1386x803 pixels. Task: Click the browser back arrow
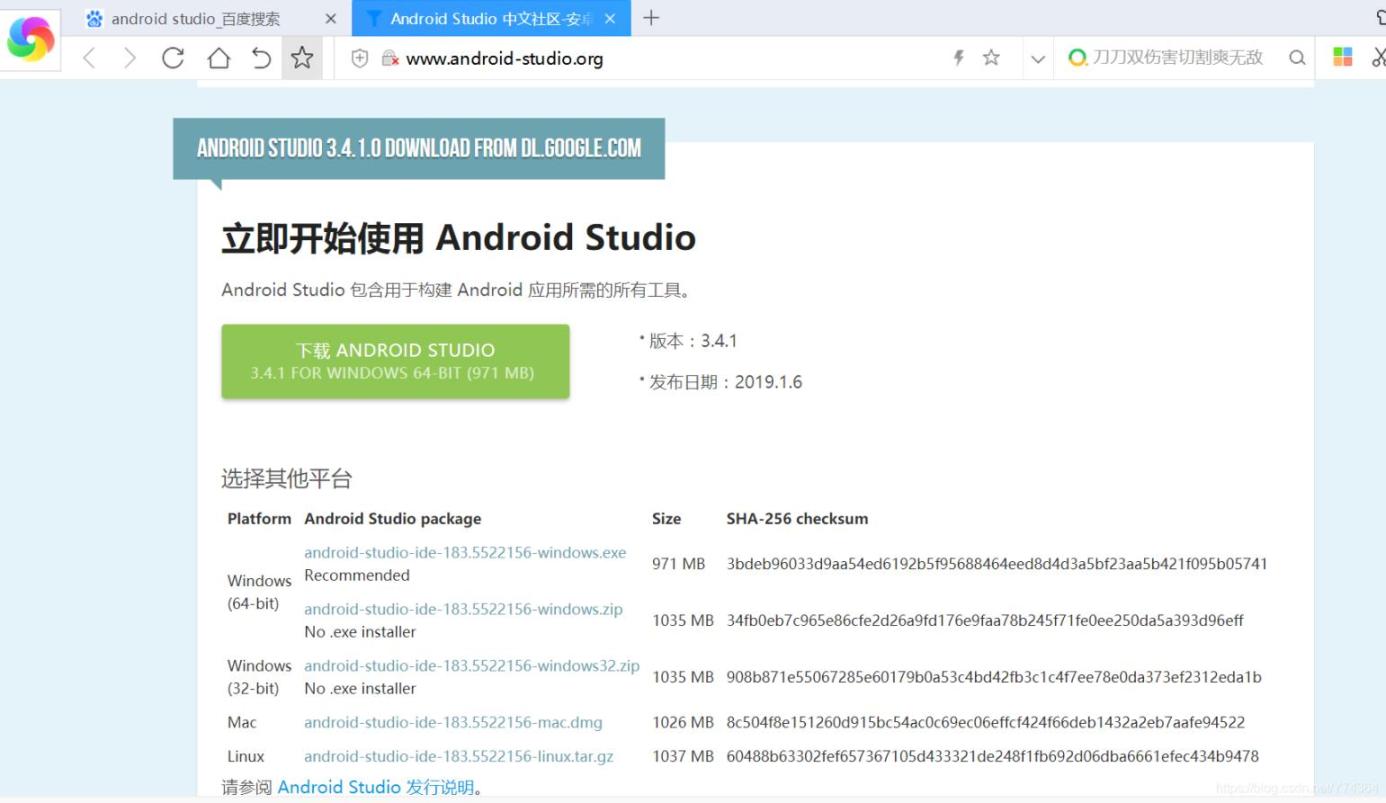click(90, 58)
